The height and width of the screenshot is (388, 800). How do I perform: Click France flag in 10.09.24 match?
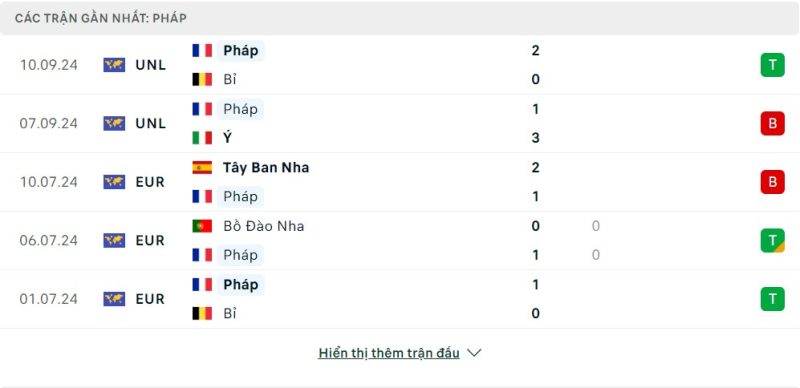pyautogui.click(x=202, y=51)
